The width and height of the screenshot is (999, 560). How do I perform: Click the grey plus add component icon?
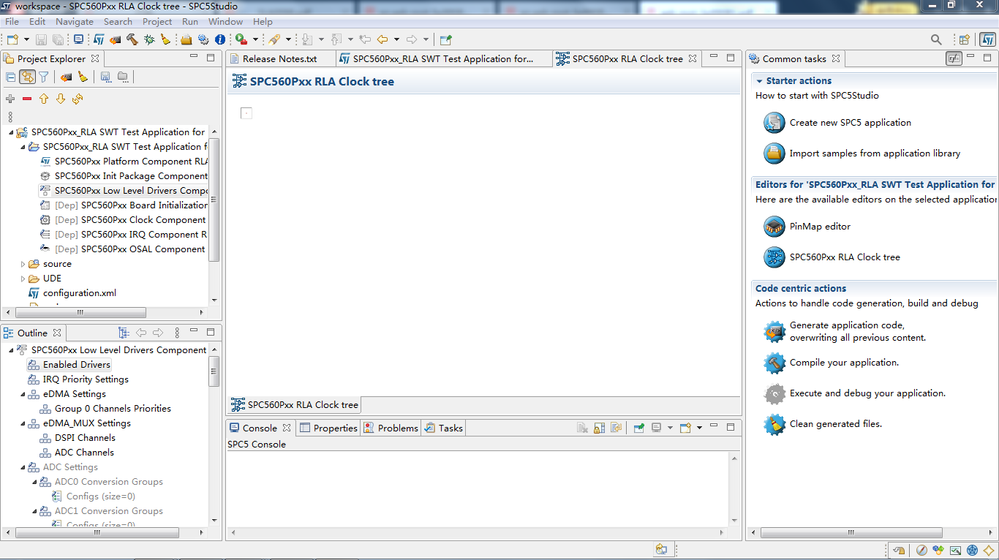pyautogui.click(x=10, y=99)
